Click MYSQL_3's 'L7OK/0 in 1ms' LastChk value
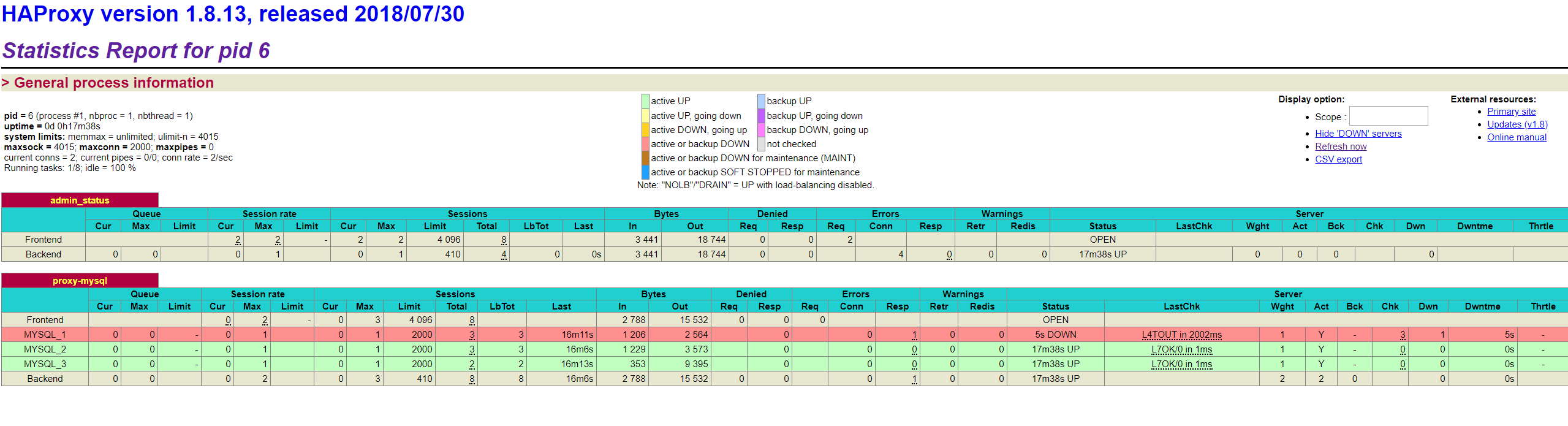 pyautogui.click(x=1181, y=364)
